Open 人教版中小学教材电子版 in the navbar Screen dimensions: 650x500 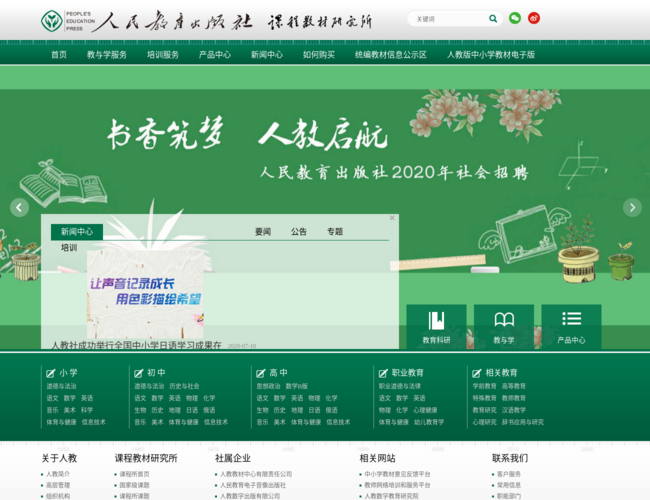(x=491, y=54)
